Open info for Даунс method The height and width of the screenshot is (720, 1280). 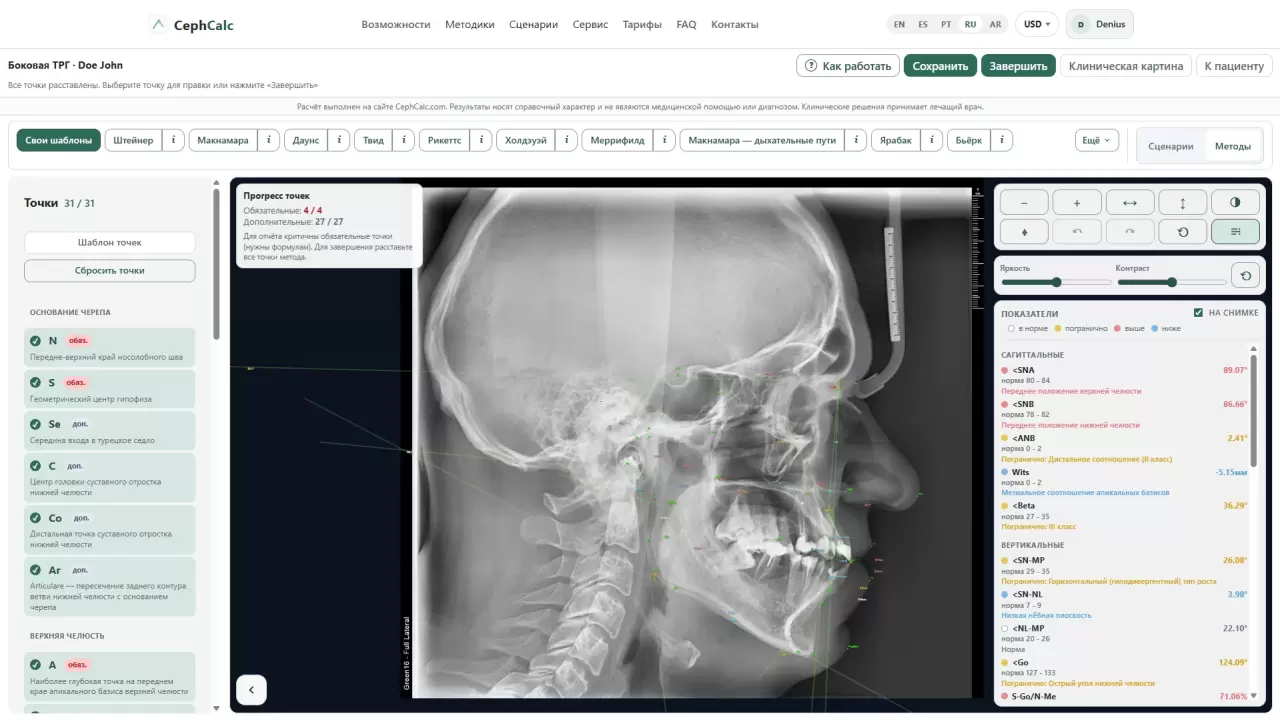pos(338,140)
